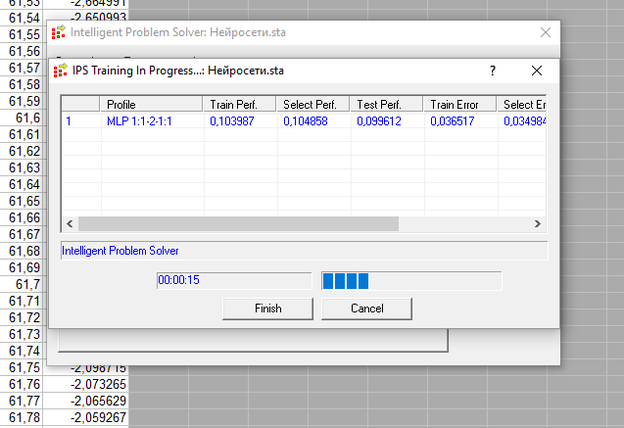Viewport: 624px width, 428px height.
Task: Click the Intelligent Problem Solver window icon
Action: [59, 32]
